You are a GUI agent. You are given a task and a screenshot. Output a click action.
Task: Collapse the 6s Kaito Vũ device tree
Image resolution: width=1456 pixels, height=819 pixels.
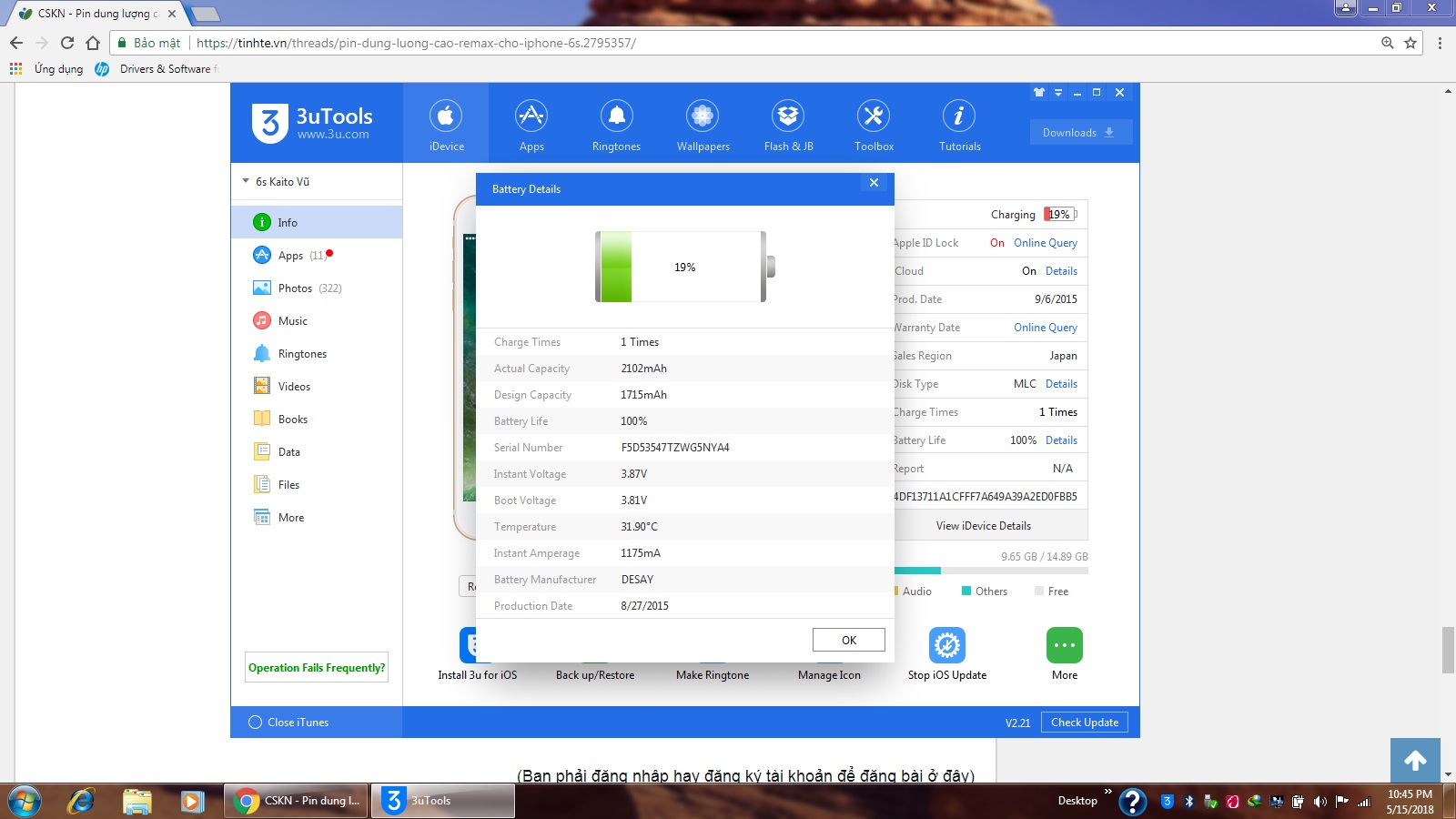(246, 181)
